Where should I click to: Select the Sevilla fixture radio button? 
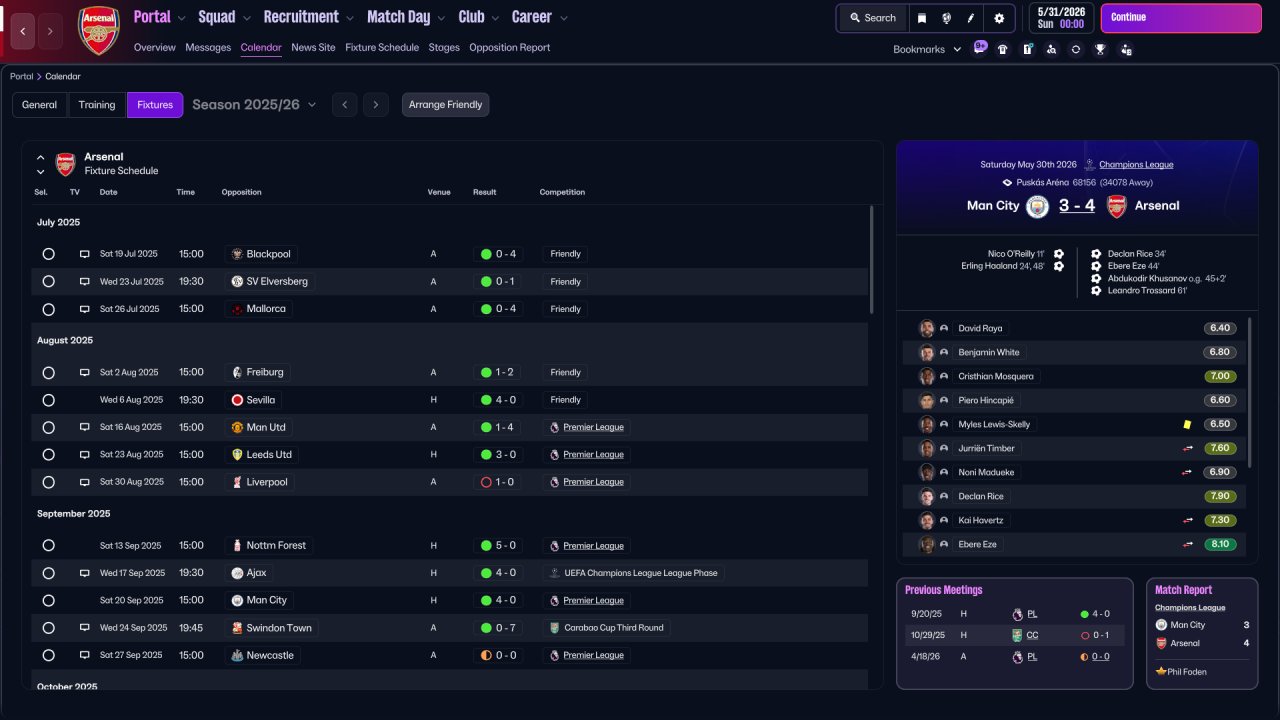[x=48, y=400]
